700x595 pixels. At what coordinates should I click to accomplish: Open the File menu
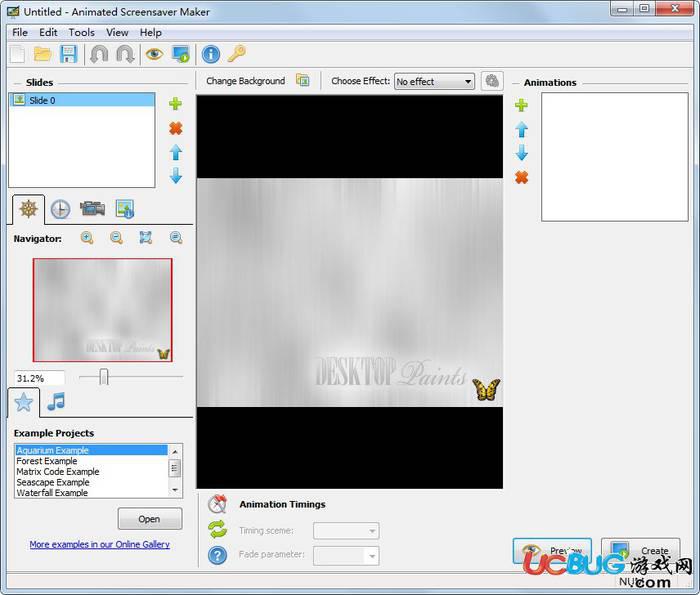[x=20, y=33]
